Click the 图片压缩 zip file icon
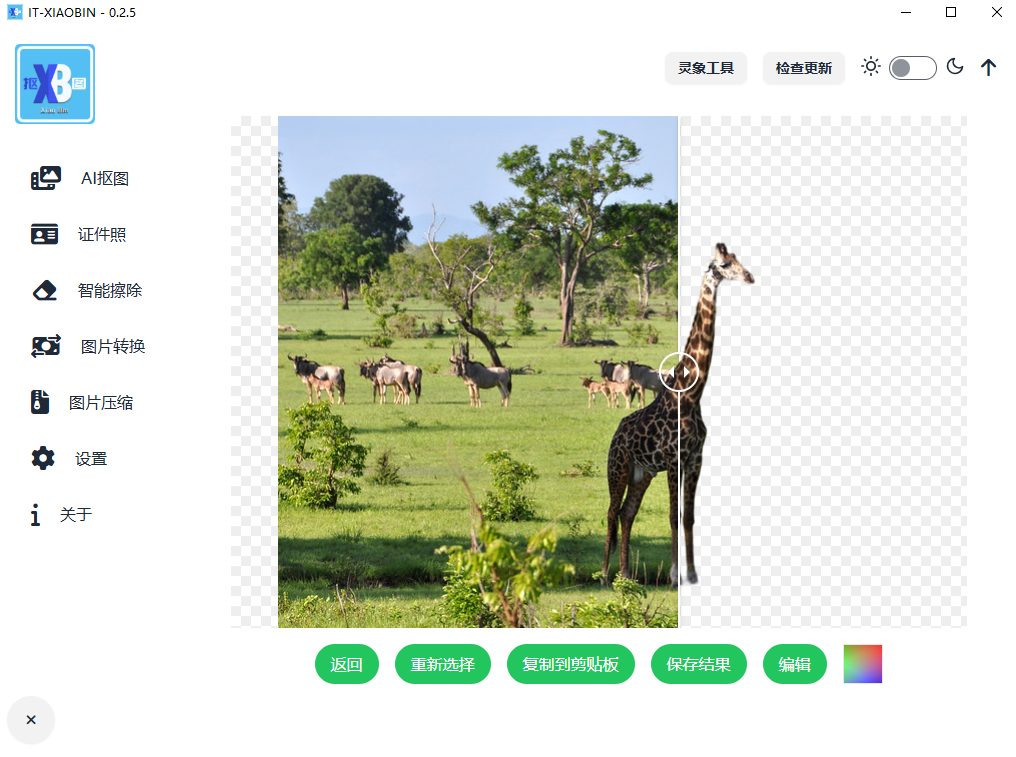This screenshot has width=1016, height=757. (x=39, y=403)
